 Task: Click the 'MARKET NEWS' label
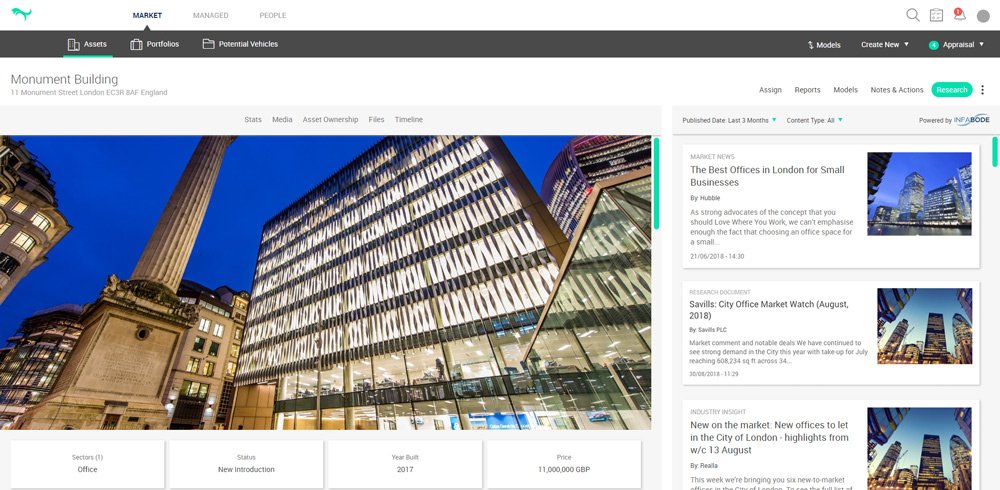(712, 157)
